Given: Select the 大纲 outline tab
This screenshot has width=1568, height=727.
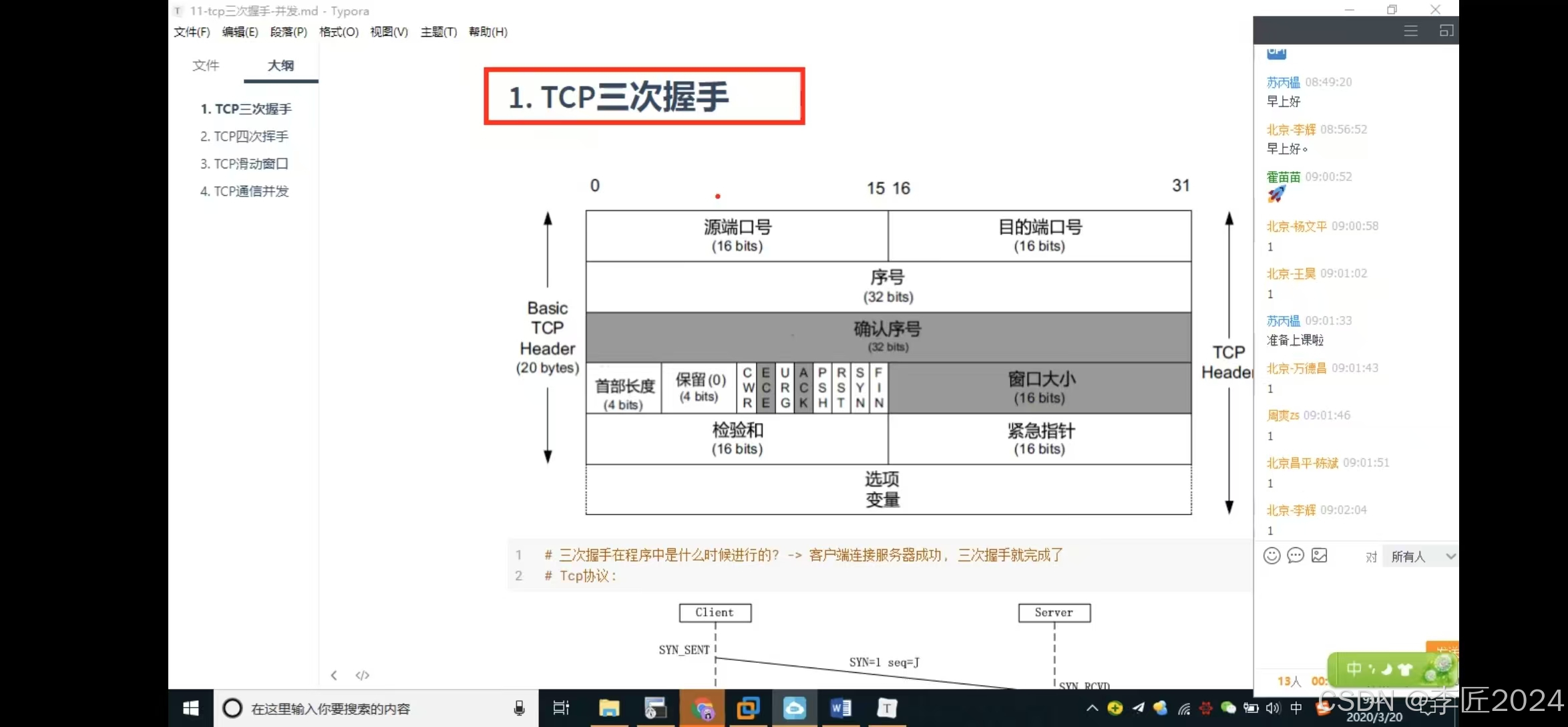Looking at the screenshot, I should (x=280, y=65).
